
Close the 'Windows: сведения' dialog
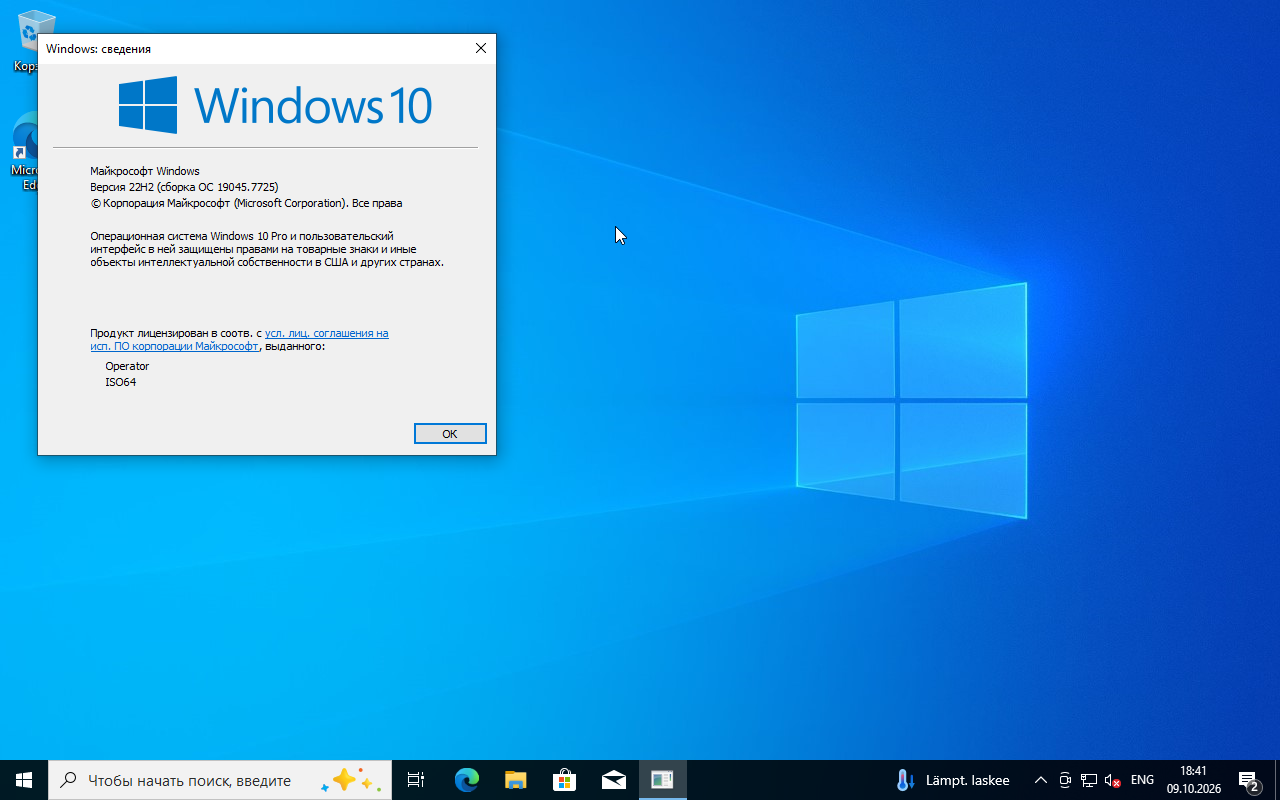point(481,48)
